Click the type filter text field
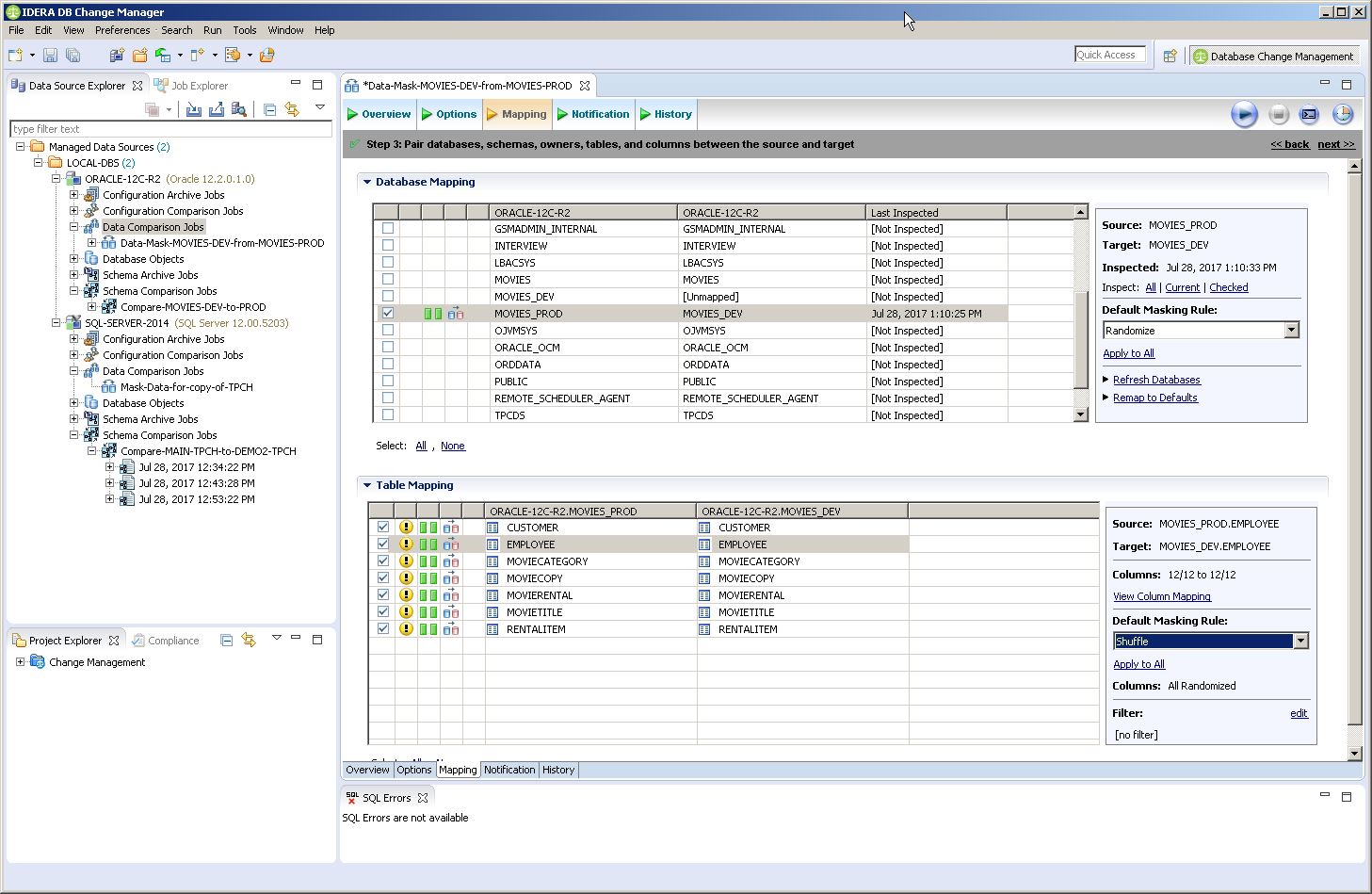The width and height of the screenshot is (1372, 894). (170, 129)
